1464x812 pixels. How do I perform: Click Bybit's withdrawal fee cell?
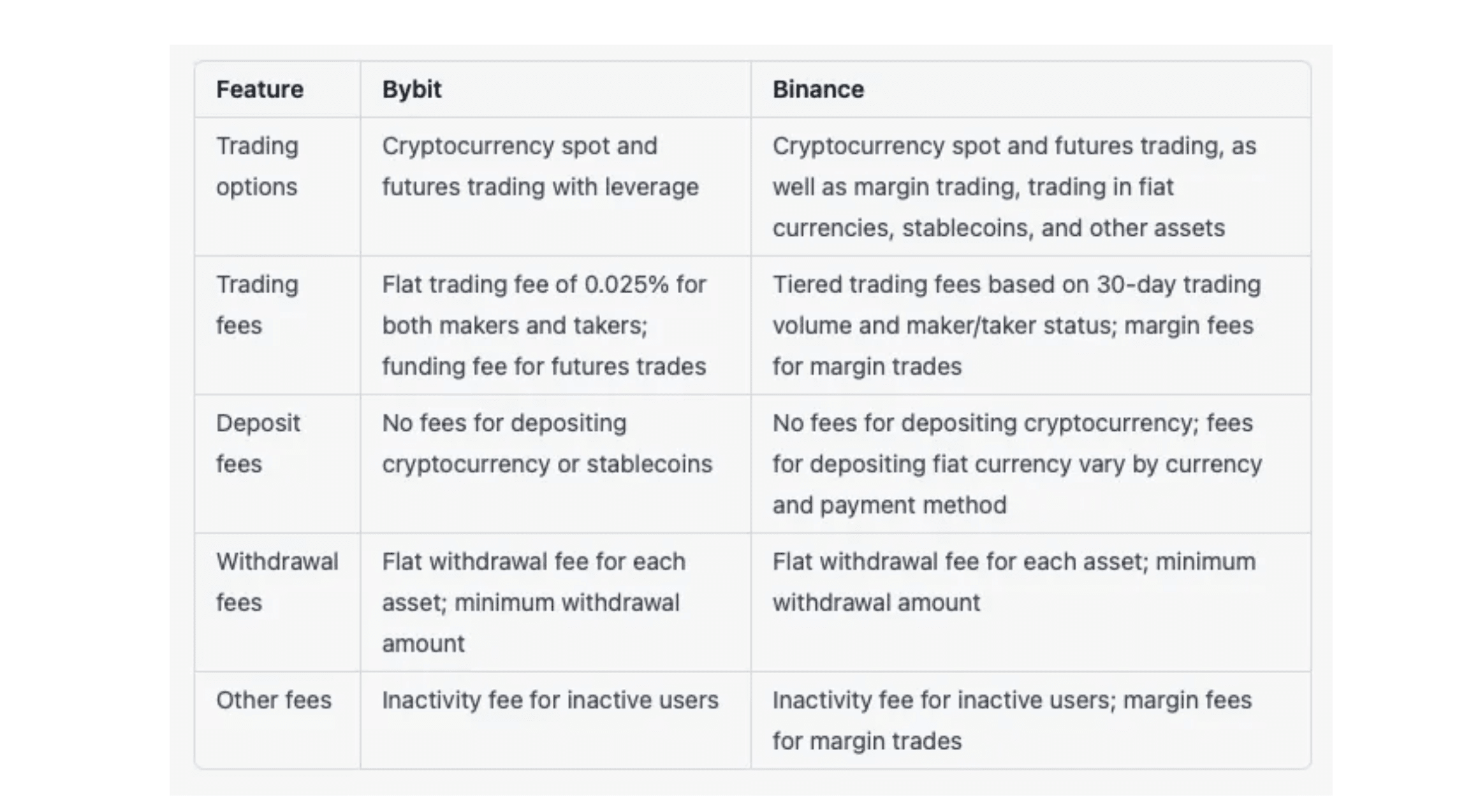(533, 602)
